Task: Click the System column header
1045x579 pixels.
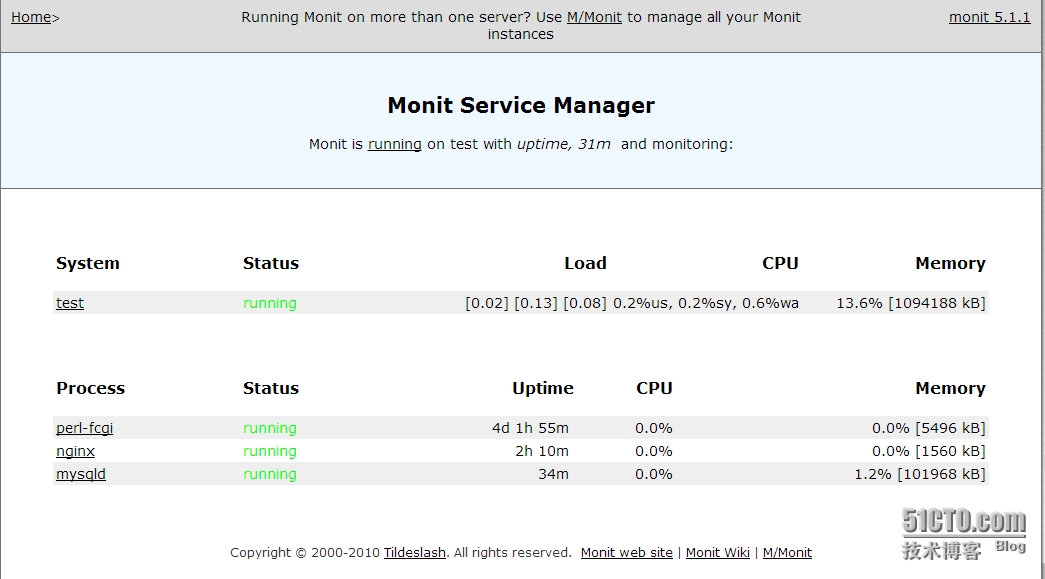Action: 88,263
